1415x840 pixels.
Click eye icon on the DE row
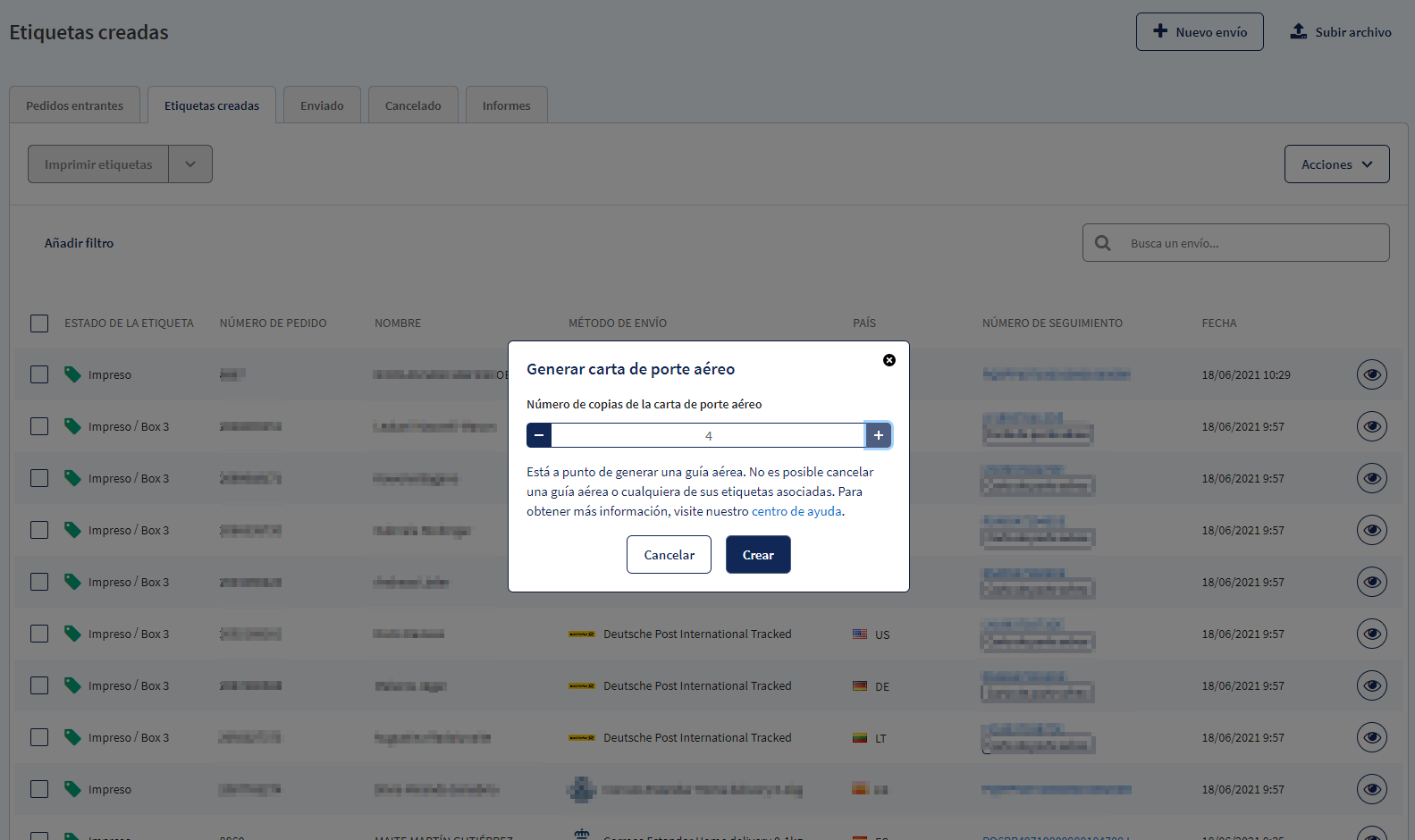pos(1372,685)
